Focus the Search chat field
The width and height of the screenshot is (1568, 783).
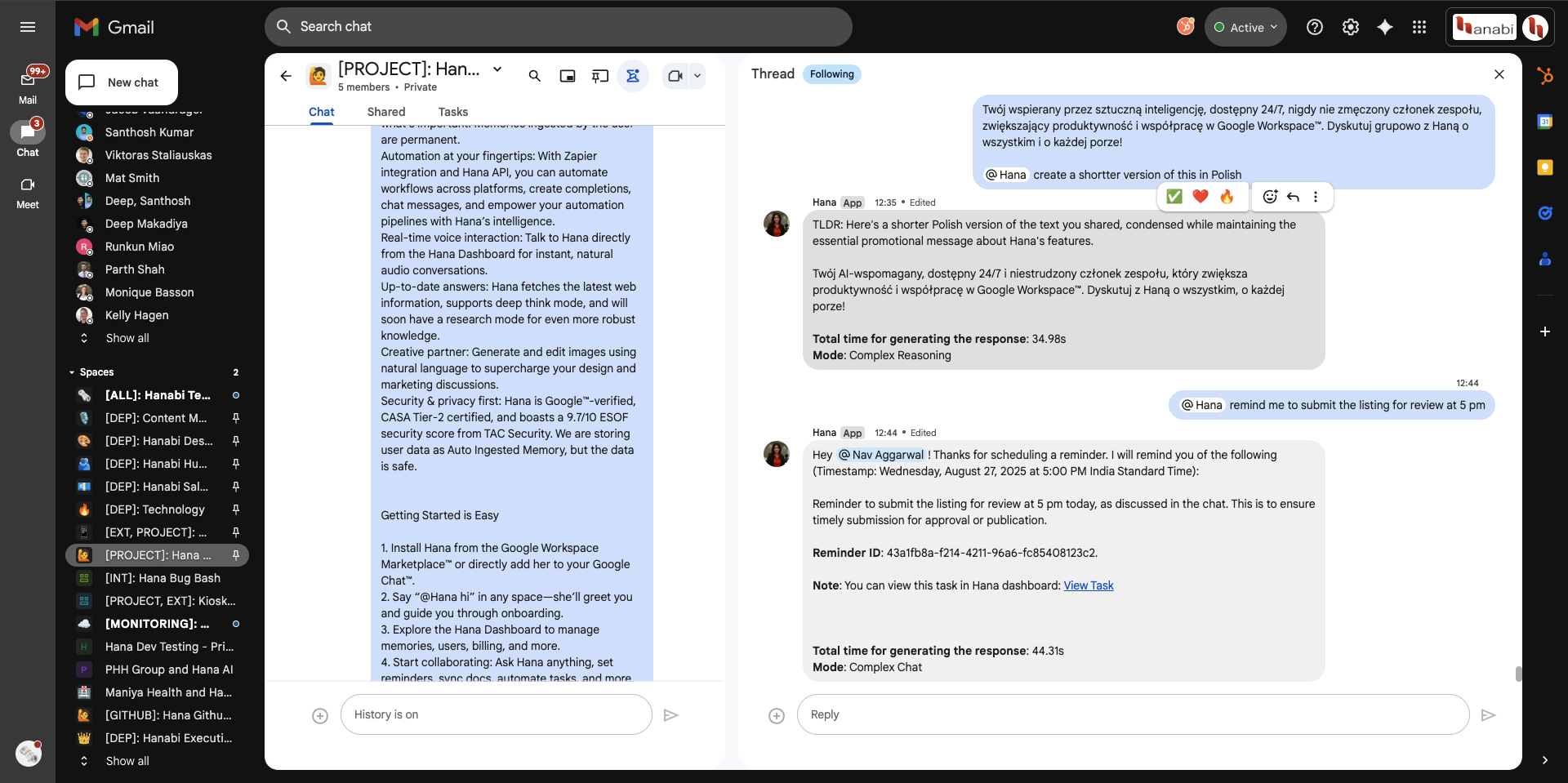pos(559,27)
